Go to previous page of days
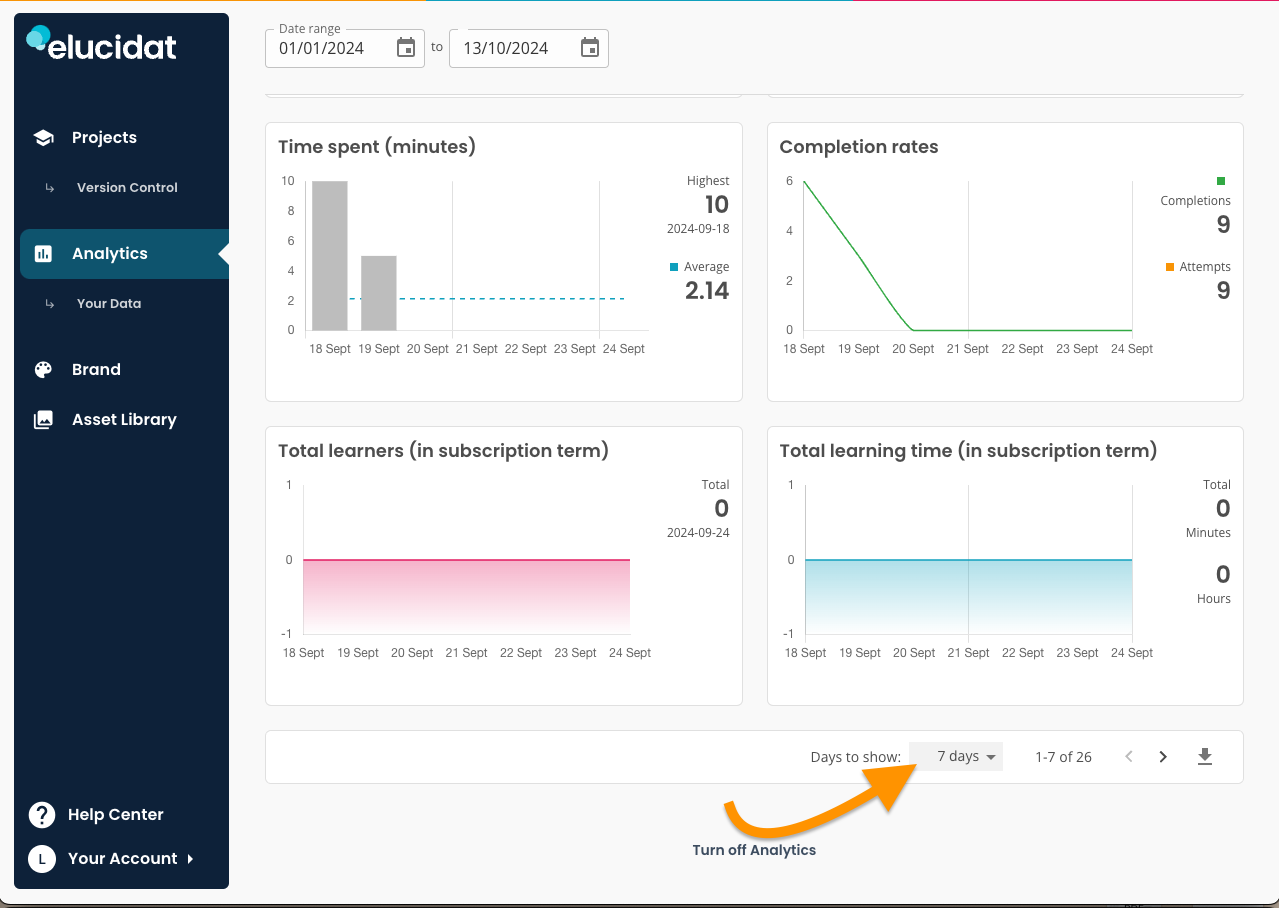Image resolution: width=1279 pixels, height=908 pixels. point(1129,757)
